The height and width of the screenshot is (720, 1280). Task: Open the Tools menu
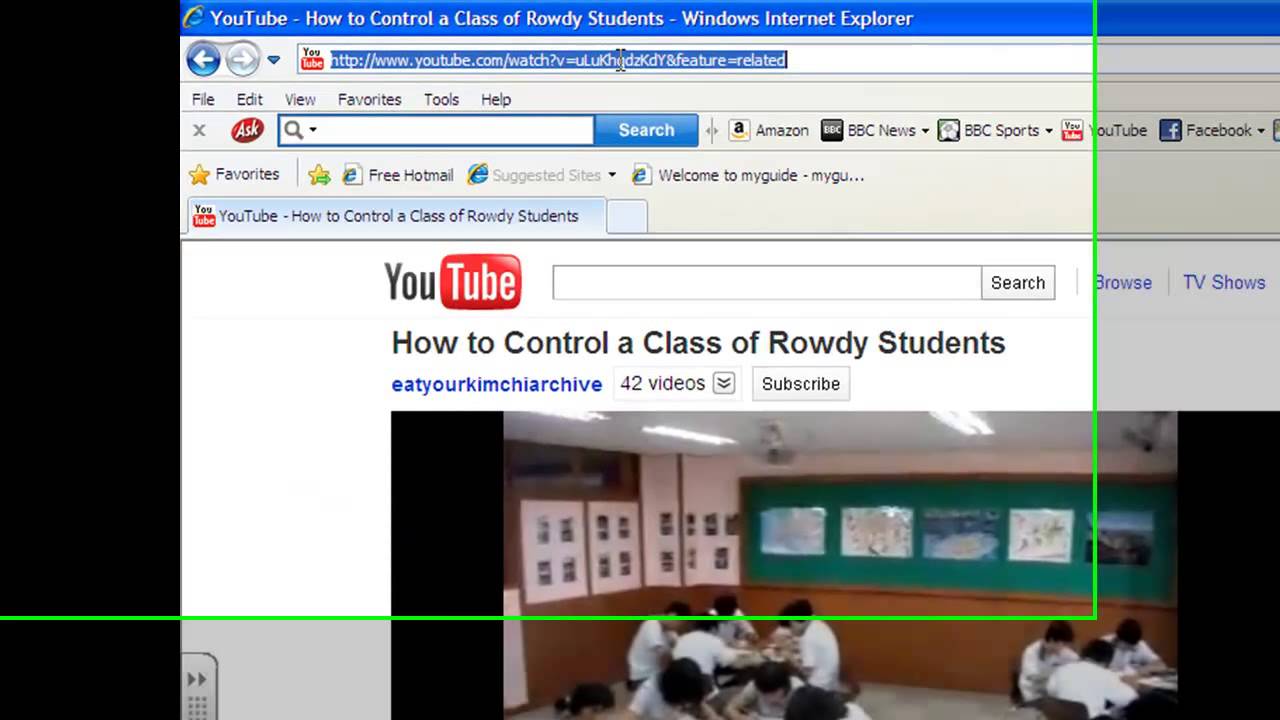tap(441, 99)
